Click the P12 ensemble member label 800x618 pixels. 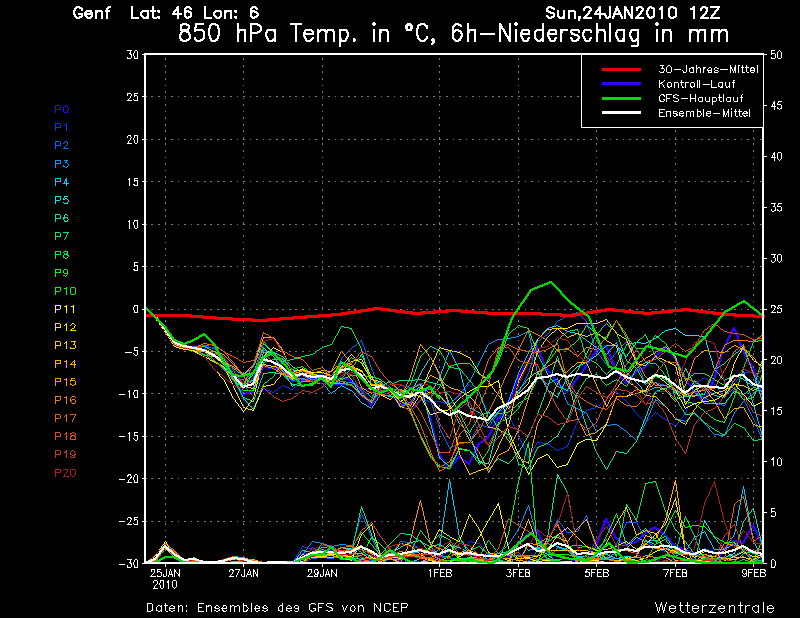65,327
